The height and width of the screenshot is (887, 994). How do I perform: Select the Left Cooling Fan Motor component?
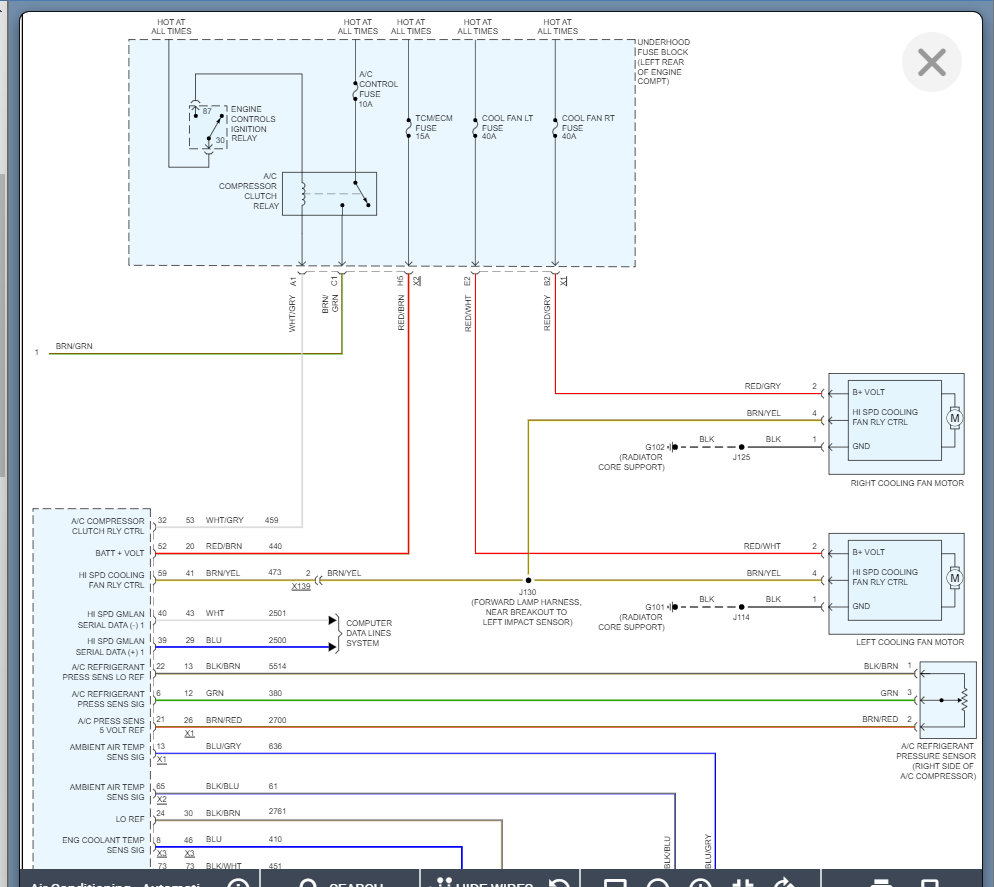(895, 578)
